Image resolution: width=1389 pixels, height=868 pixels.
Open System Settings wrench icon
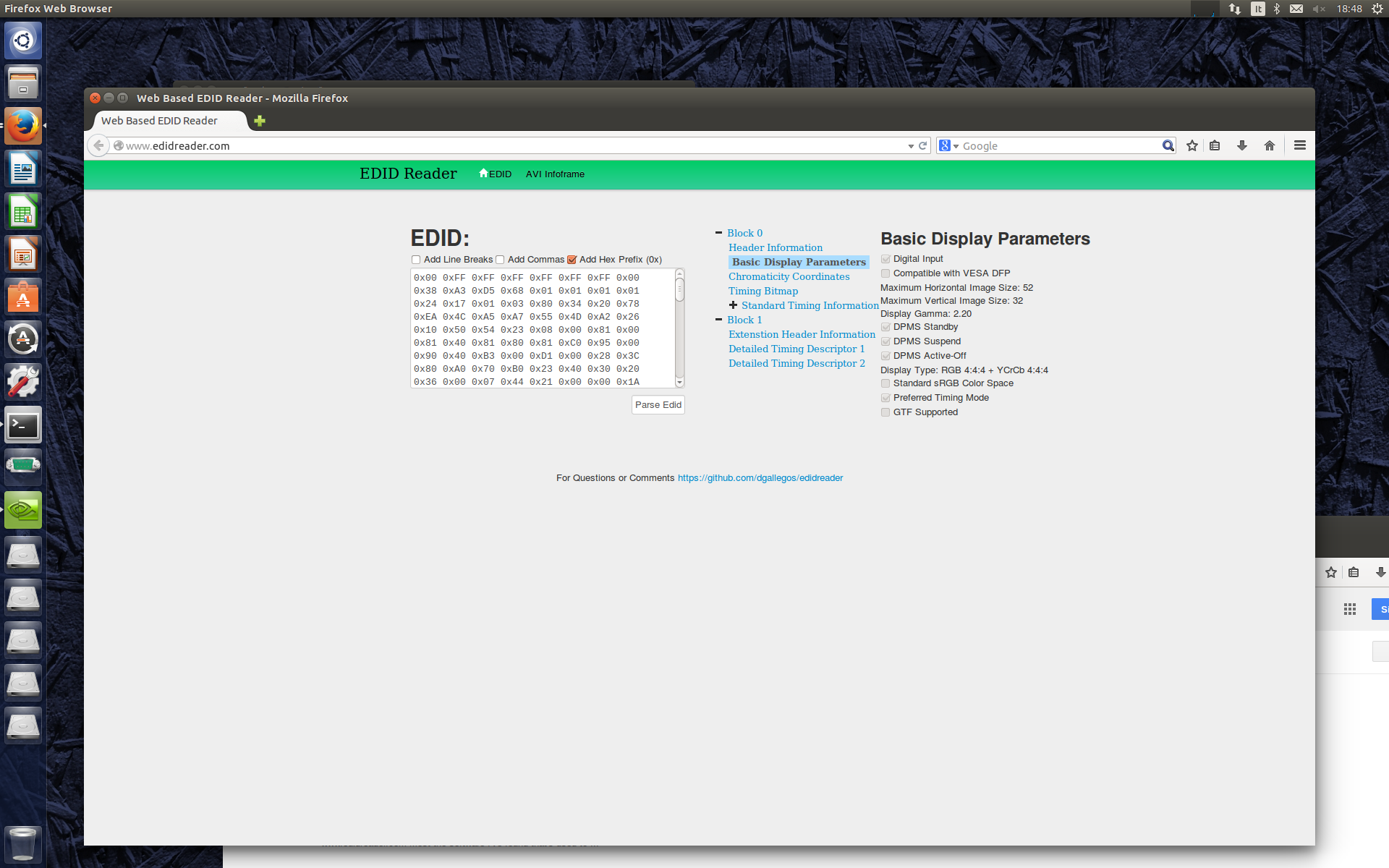[x=23, y=382]
